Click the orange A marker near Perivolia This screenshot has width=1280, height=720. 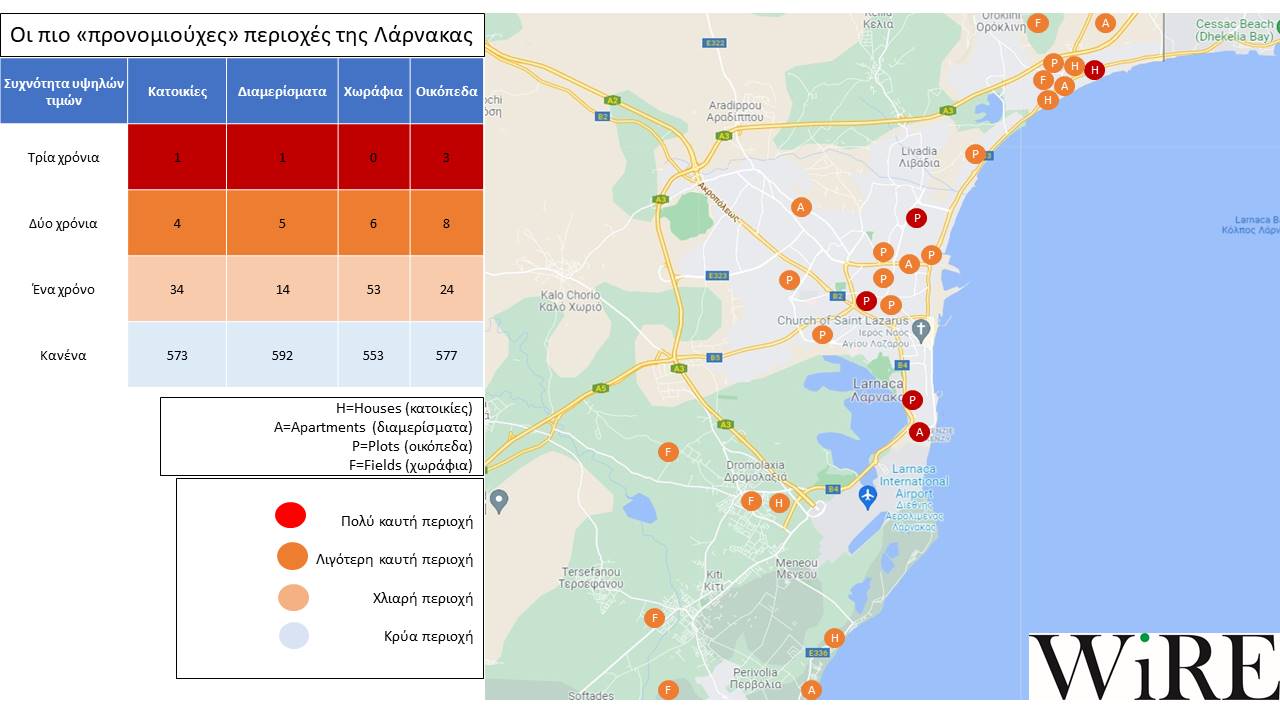point(811,690)
